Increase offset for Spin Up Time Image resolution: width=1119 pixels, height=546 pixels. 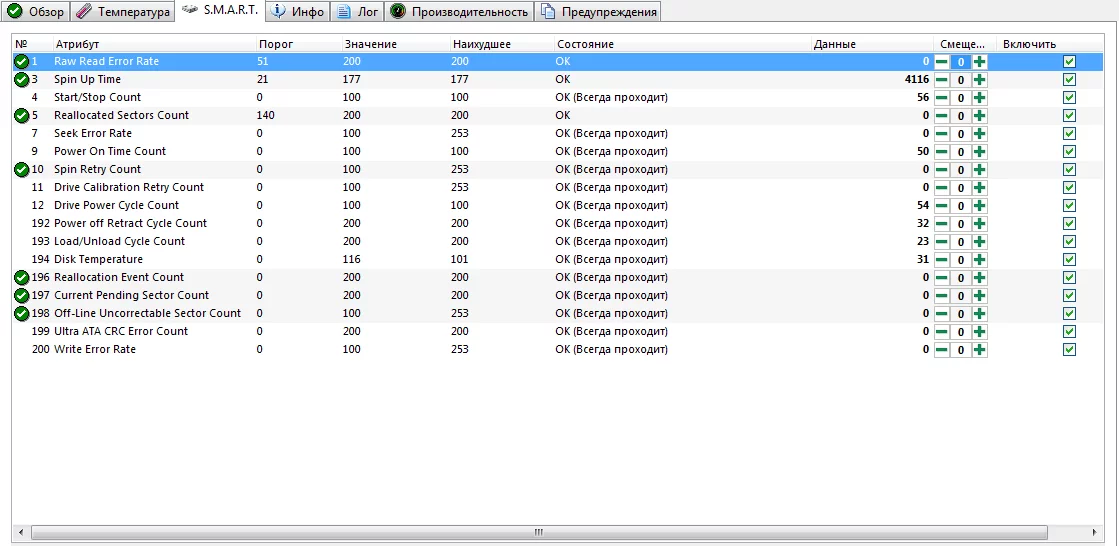(980, 80)
